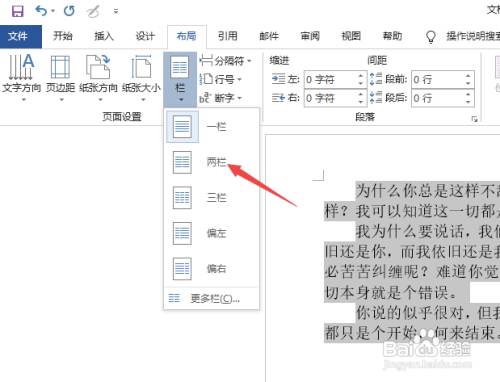Switch to the 审阅 tab

pos(310,36)
